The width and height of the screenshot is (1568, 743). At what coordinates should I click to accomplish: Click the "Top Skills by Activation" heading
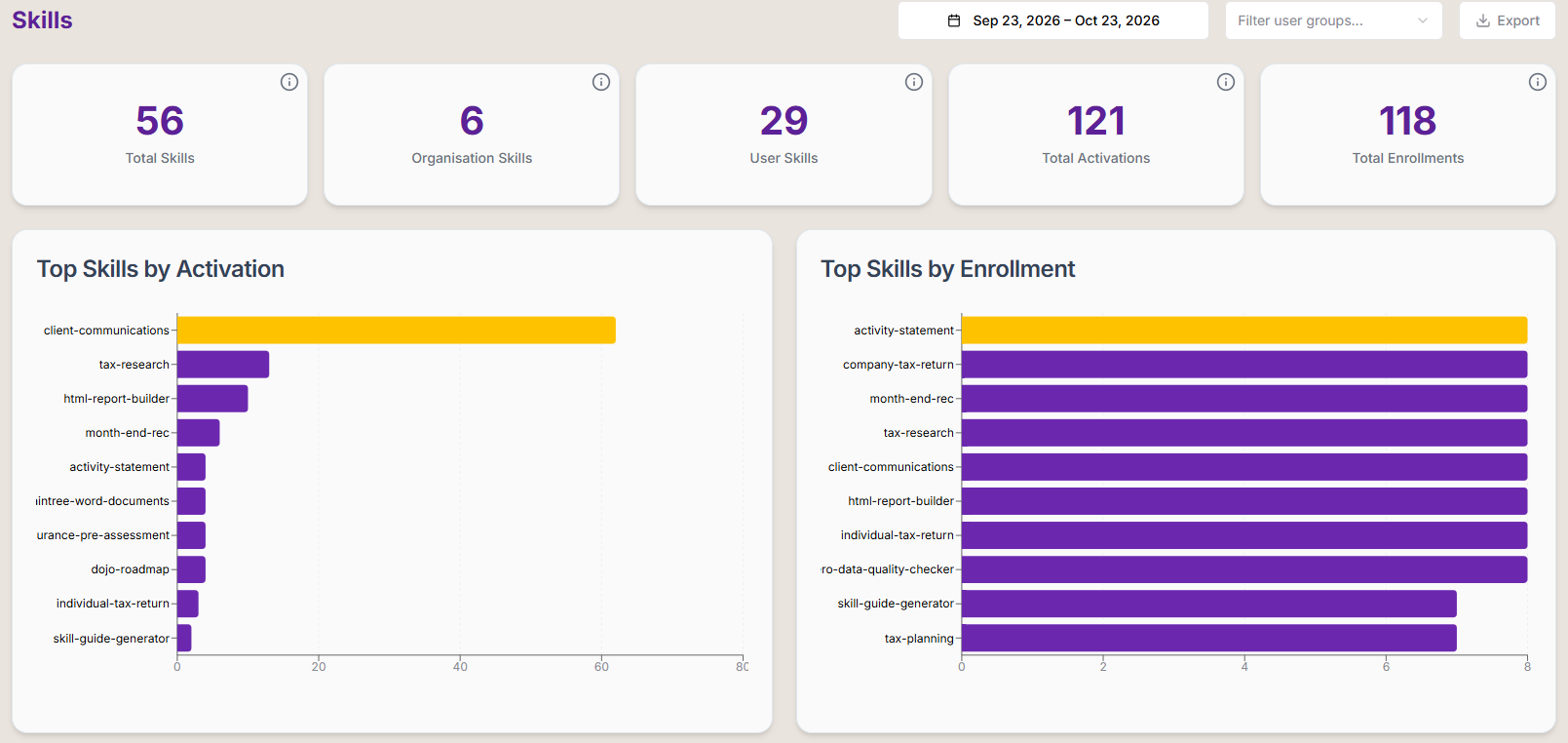coord(161,269)
